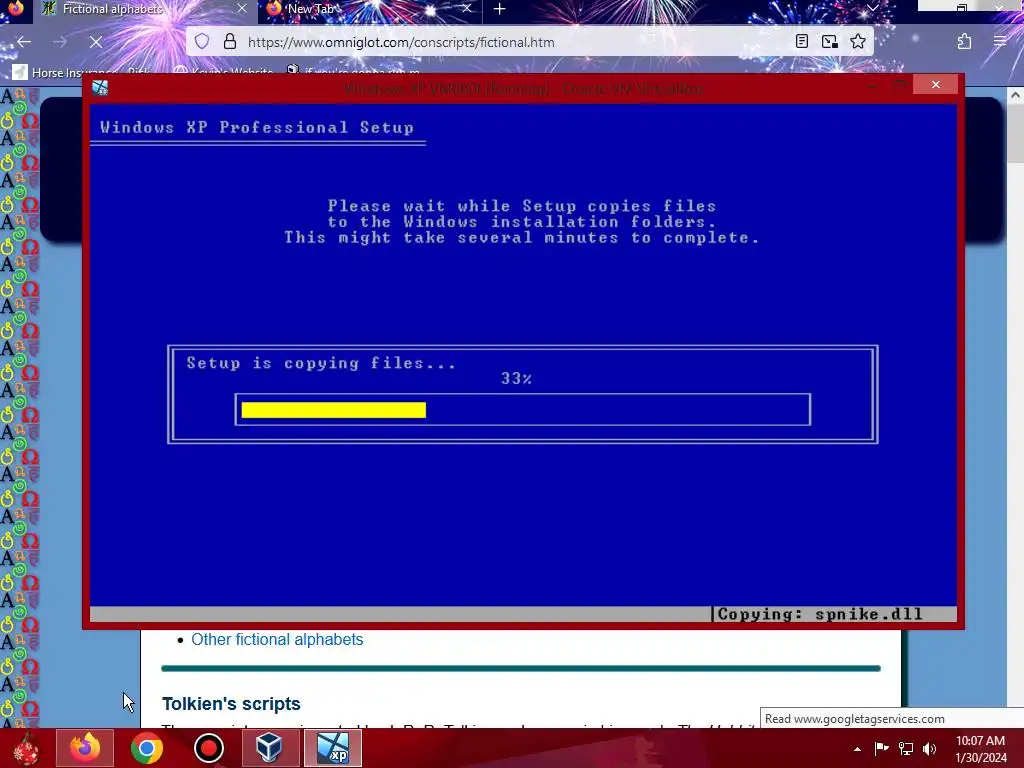Close the Fictional alphabets tab
The height and width of the screenshot is (768, 1024).
coord(242,9)
